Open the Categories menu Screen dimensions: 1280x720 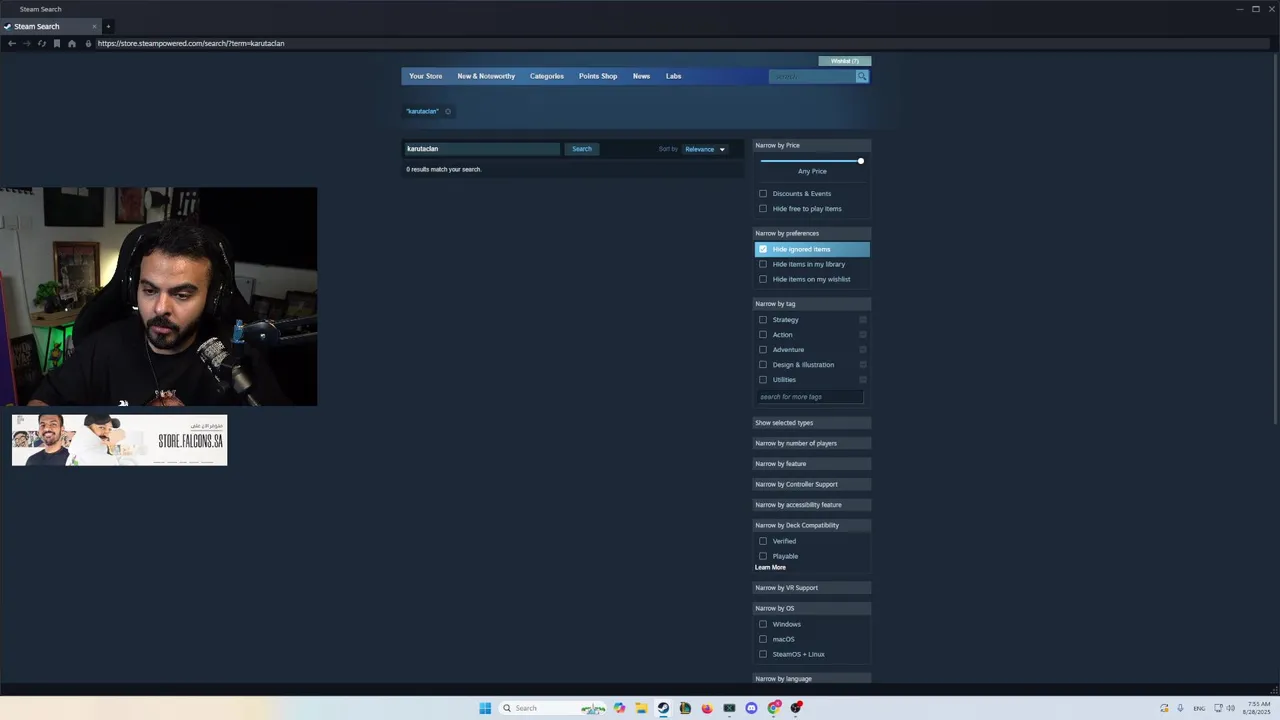pyautogui.click(x=547, y=76)
